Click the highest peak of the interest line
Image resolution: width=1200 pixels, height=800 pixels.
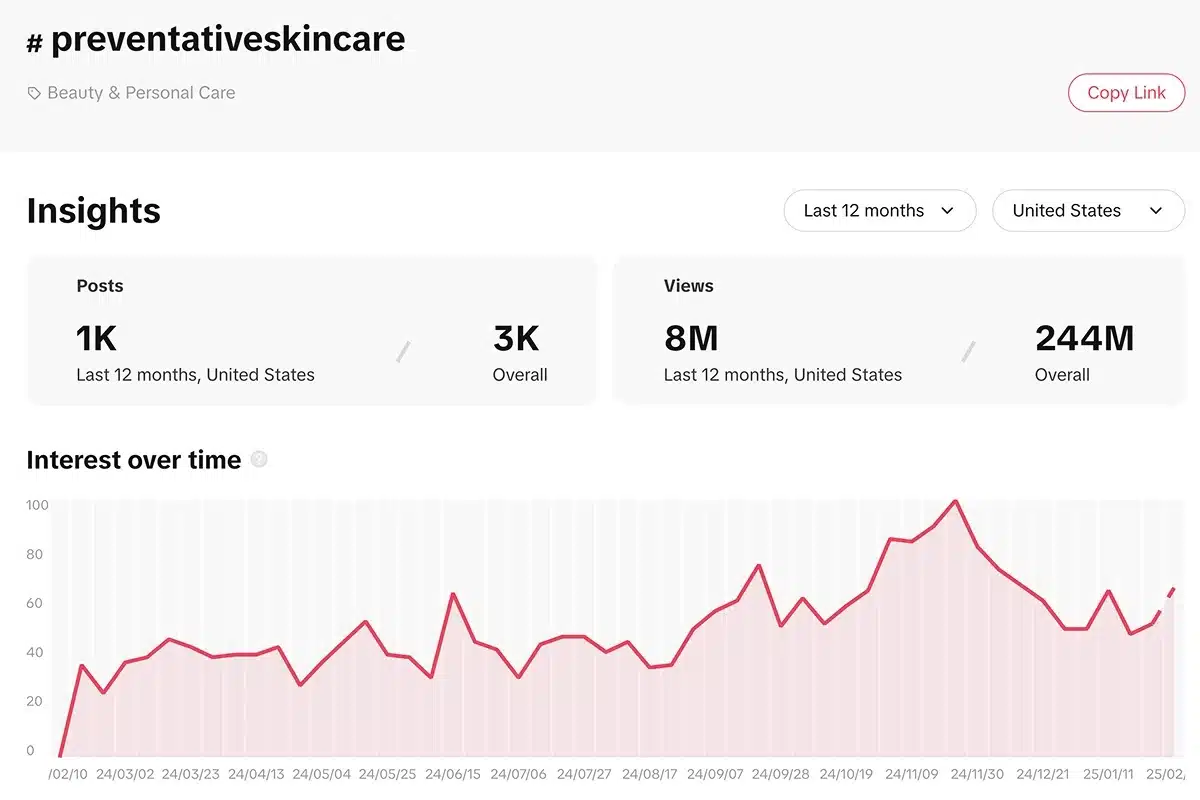pyautogui.click(x=956, y=501)
